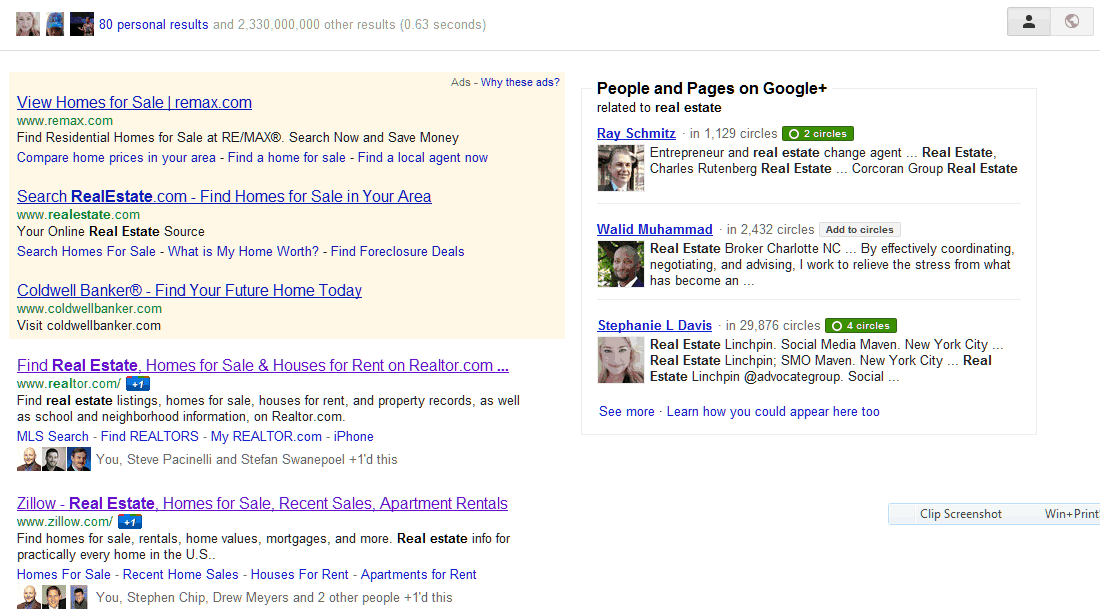Click Stephanie L Davis 4 circles button
Screen dimensions: 1100x615
click(x=861, y=325)
